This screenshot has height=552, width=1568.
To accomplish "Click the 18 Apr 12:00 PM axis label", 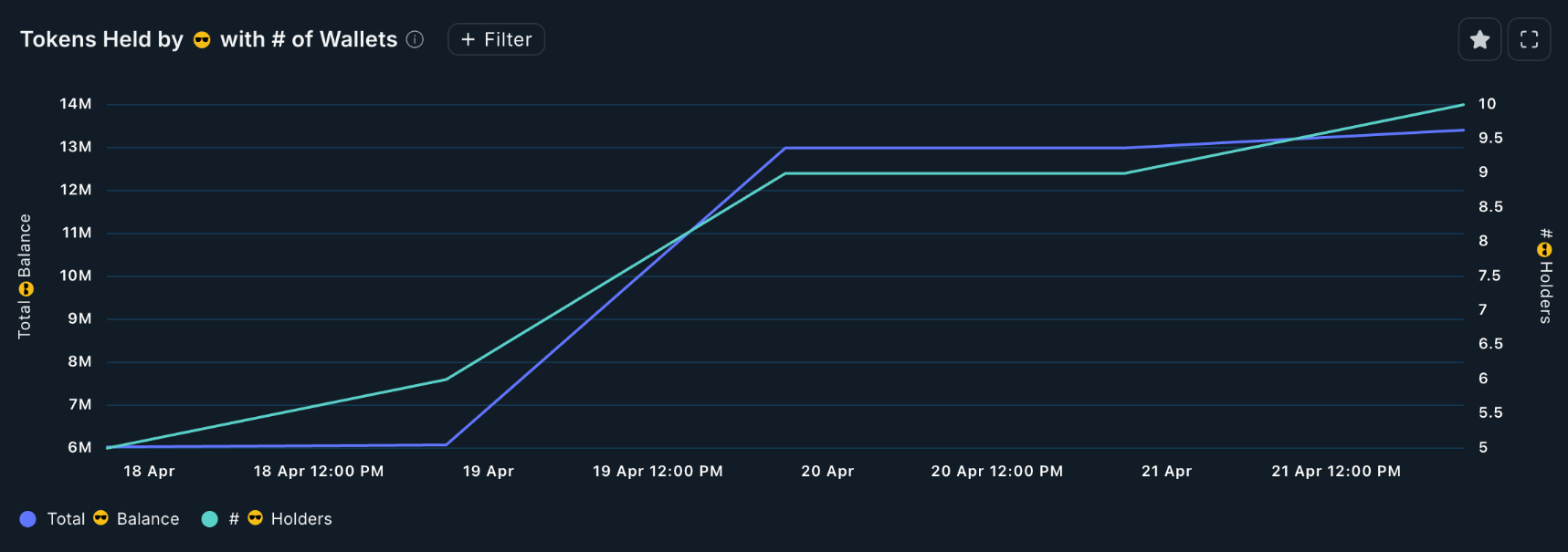I will (x=319, y=471).
